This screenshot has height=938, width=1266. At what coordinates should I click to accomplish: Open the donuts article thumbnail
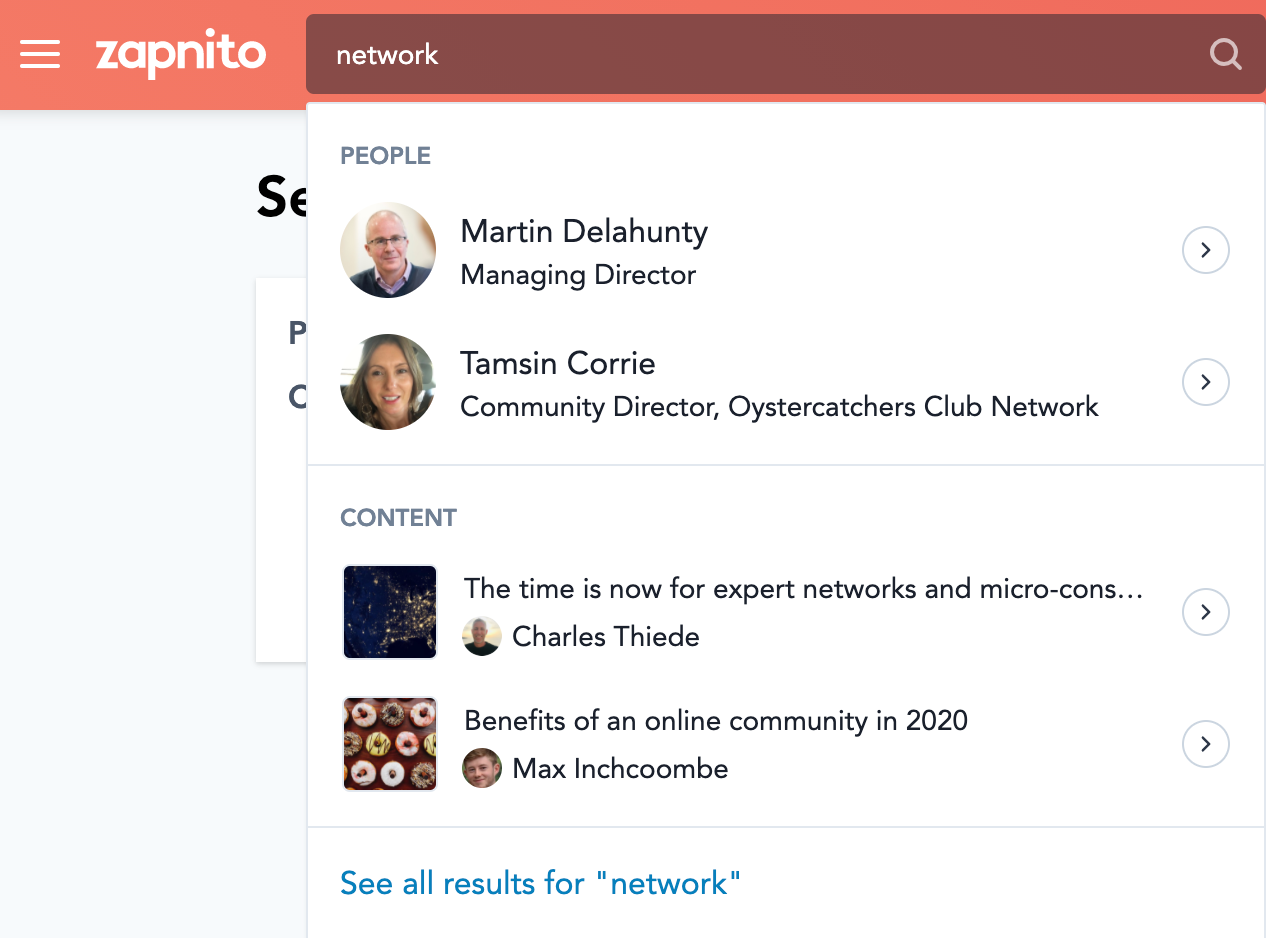[390, 744]
